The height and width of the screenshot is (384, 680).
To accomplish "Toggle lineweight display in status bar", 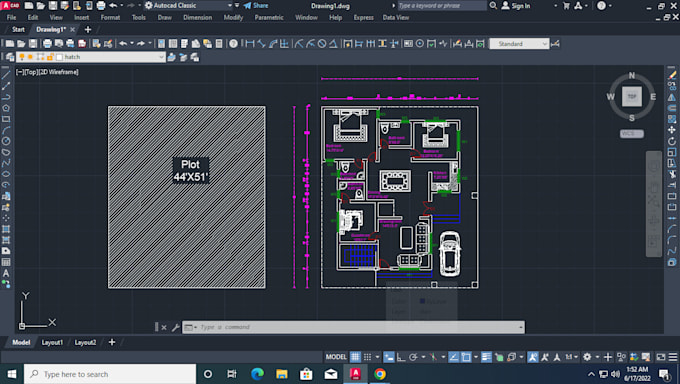I will click(486, 357).
